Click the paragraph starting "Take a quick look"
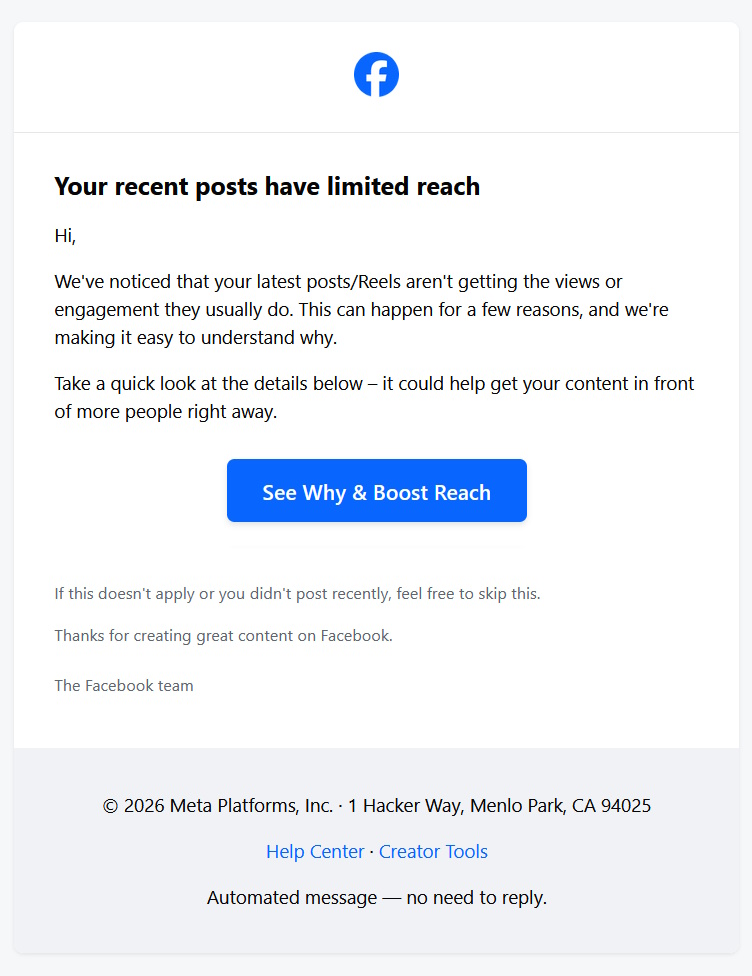This screenshot has height=976, width=752. 374,397
